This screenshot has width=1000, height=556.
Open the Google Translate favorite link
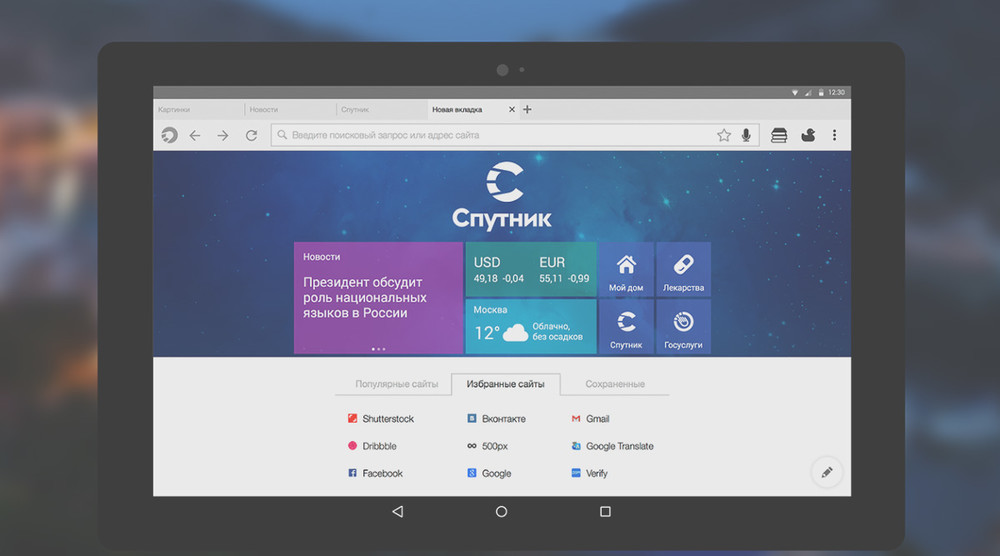click(x=612, y=446)
